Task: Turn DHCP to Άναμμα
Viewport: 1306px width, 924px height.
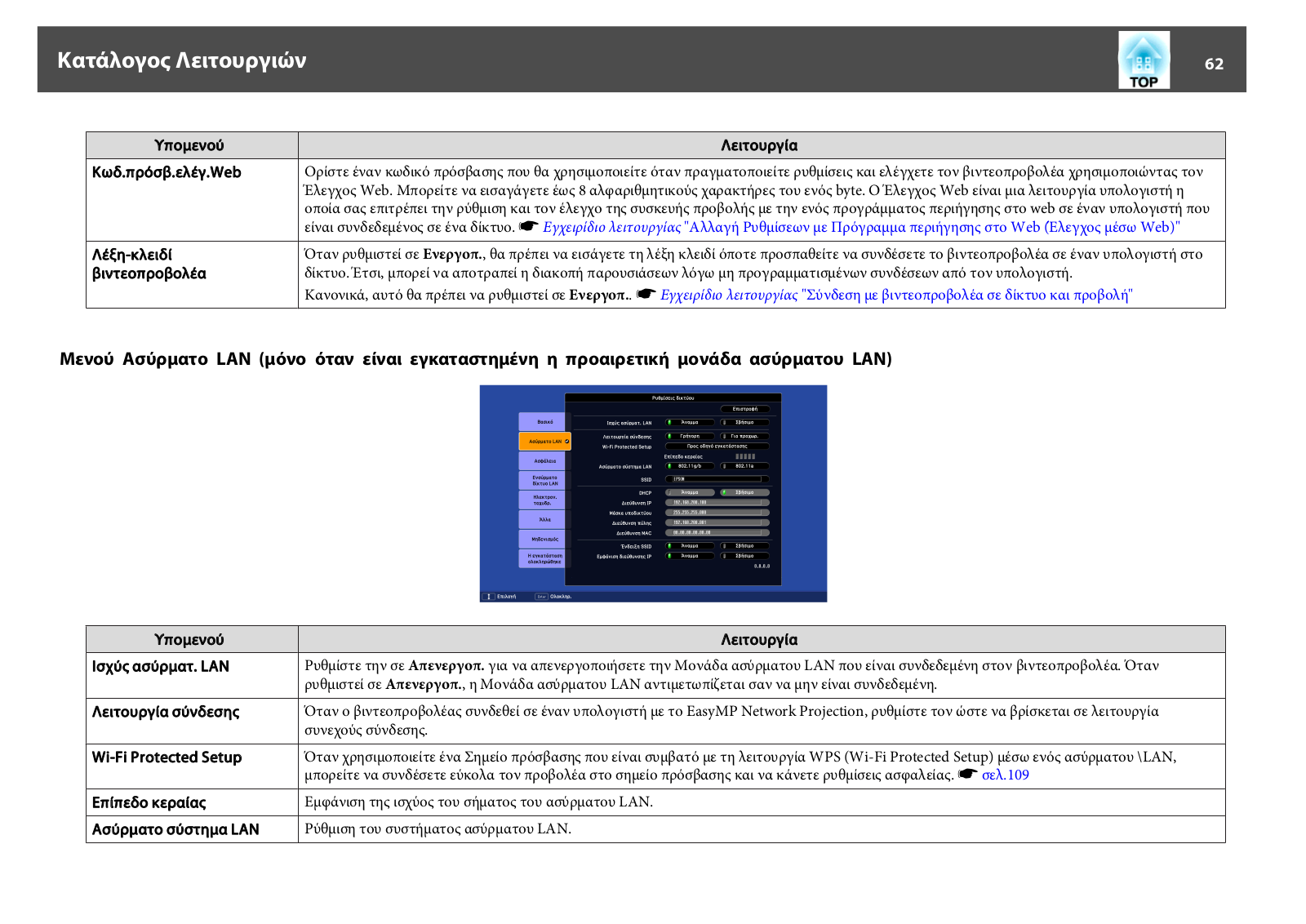Action: coord(690,492)
